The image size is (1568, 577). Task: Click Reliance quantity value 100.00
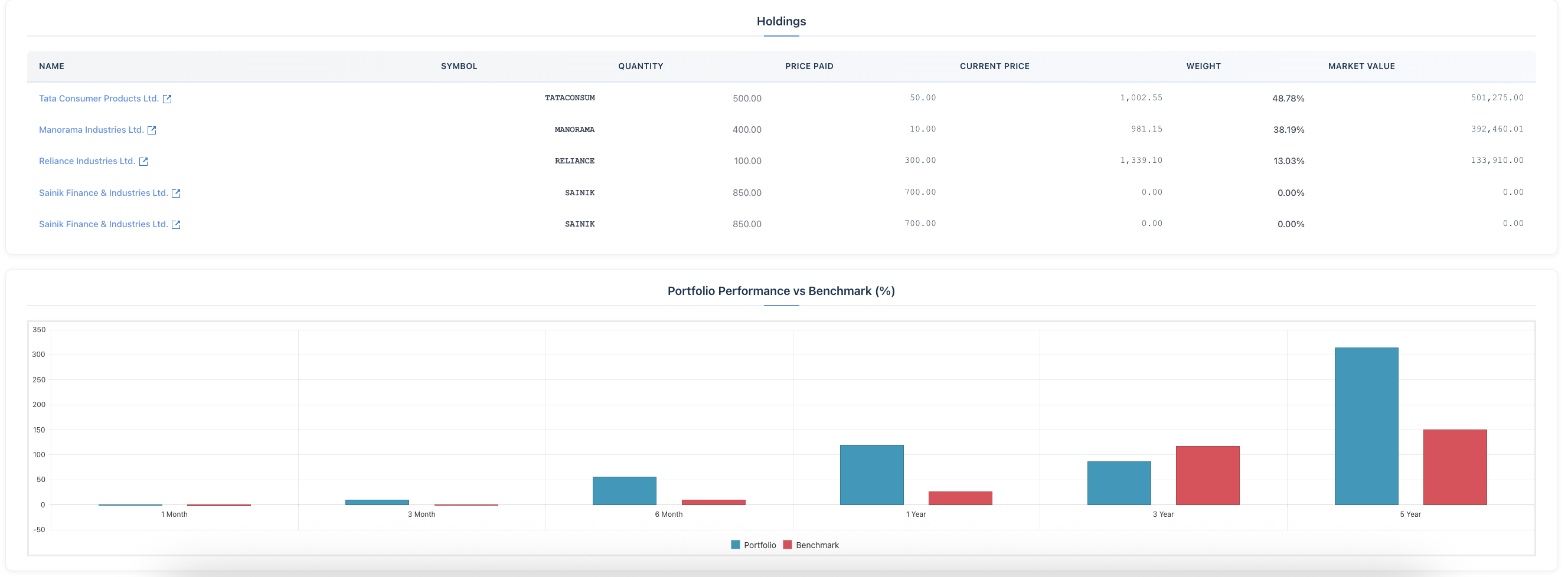pyautogui.click(x=747, y=161)
